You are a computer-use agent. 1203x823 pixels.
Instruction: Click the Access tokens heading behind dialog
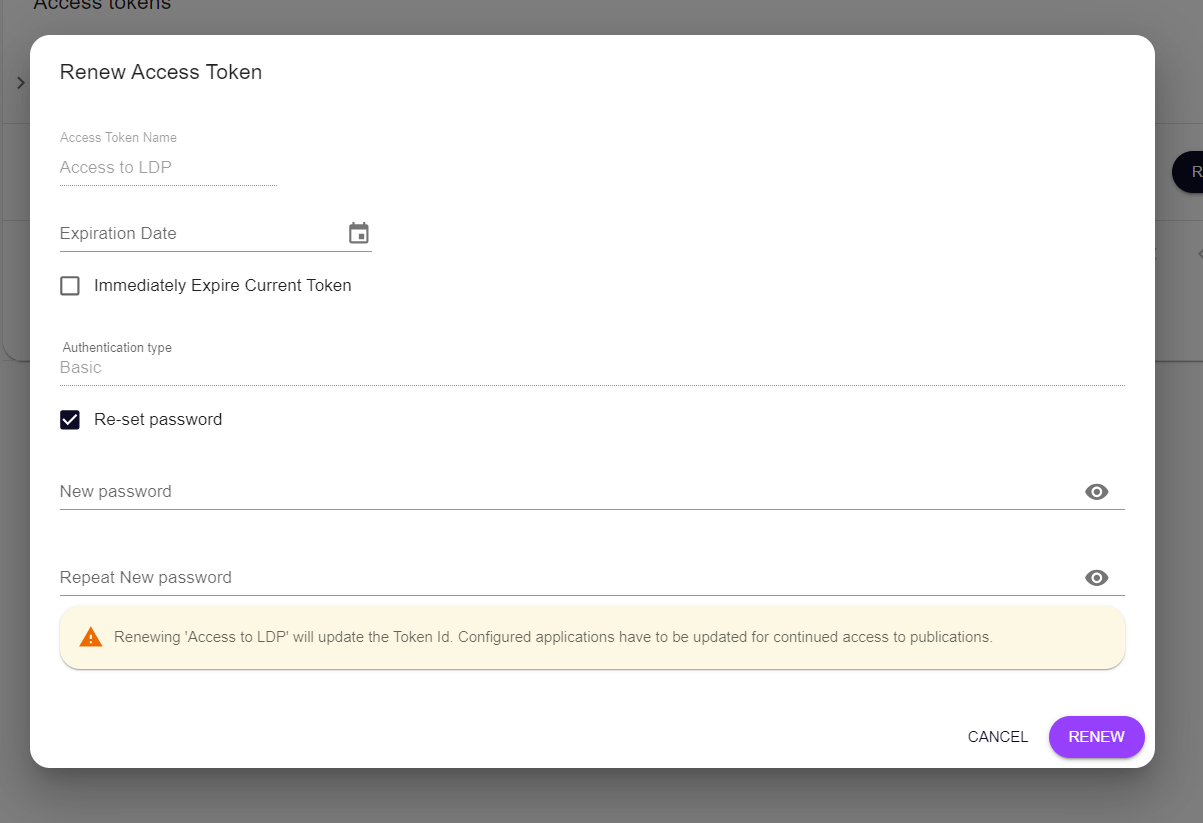click(x=102, y=6)
